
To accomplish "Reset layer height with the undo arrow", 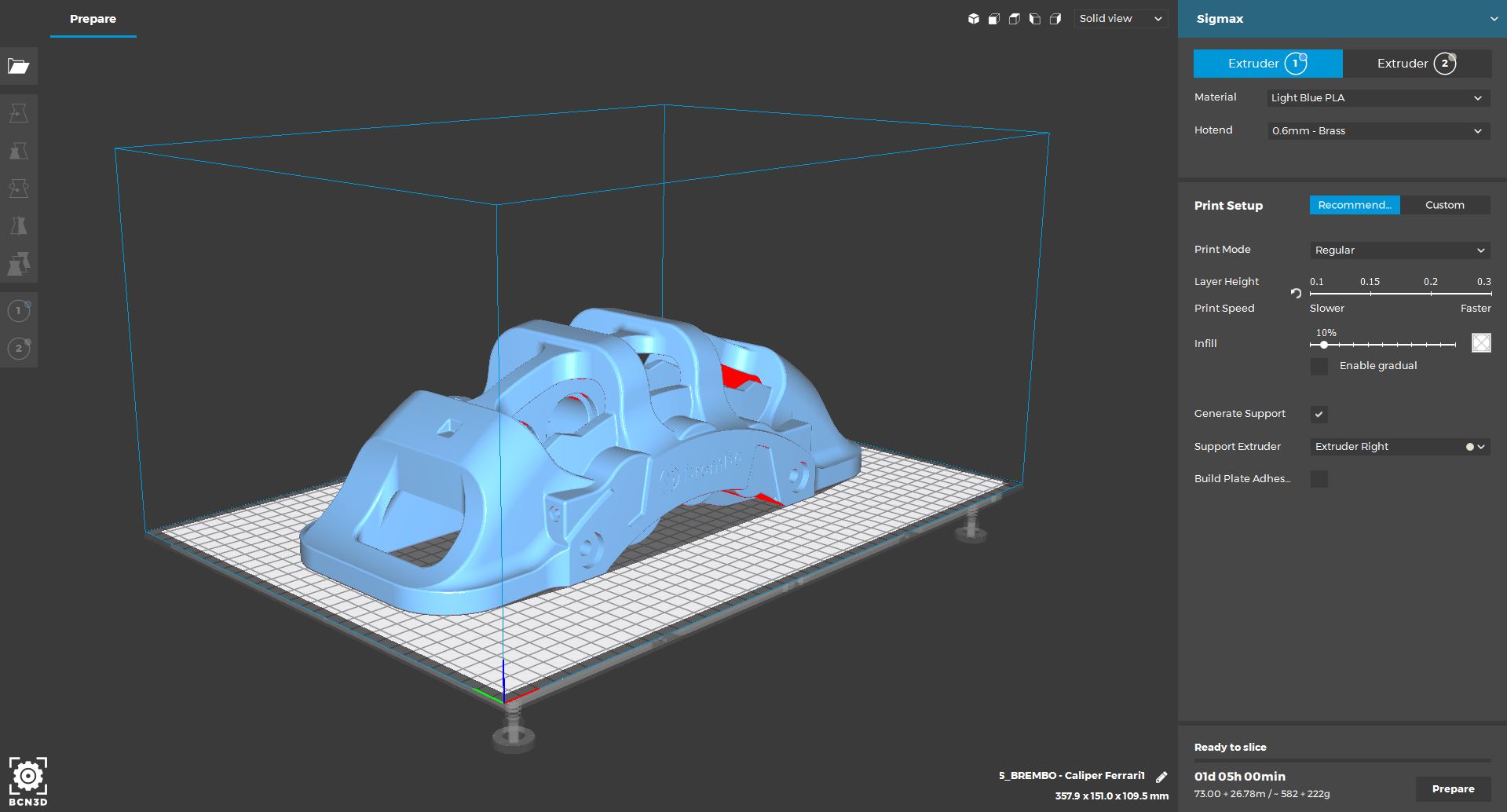I will [1296, 293].
